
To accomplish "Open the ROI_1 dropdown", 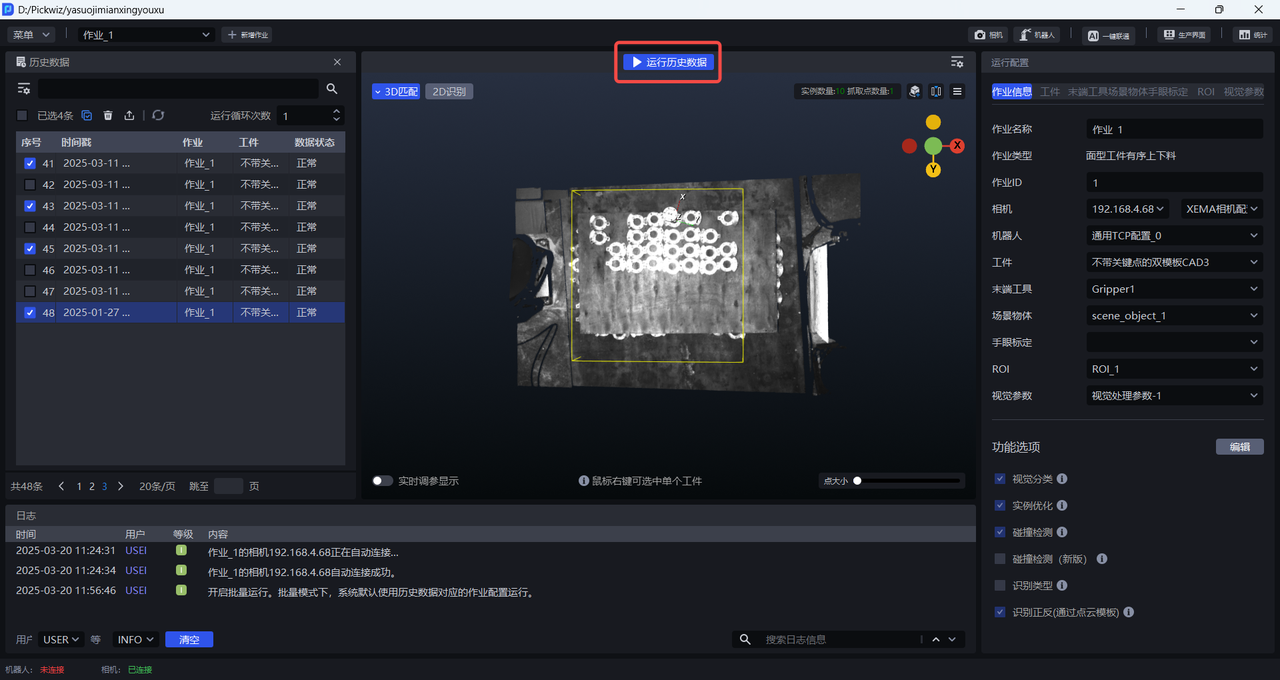I will [1174, 369].
